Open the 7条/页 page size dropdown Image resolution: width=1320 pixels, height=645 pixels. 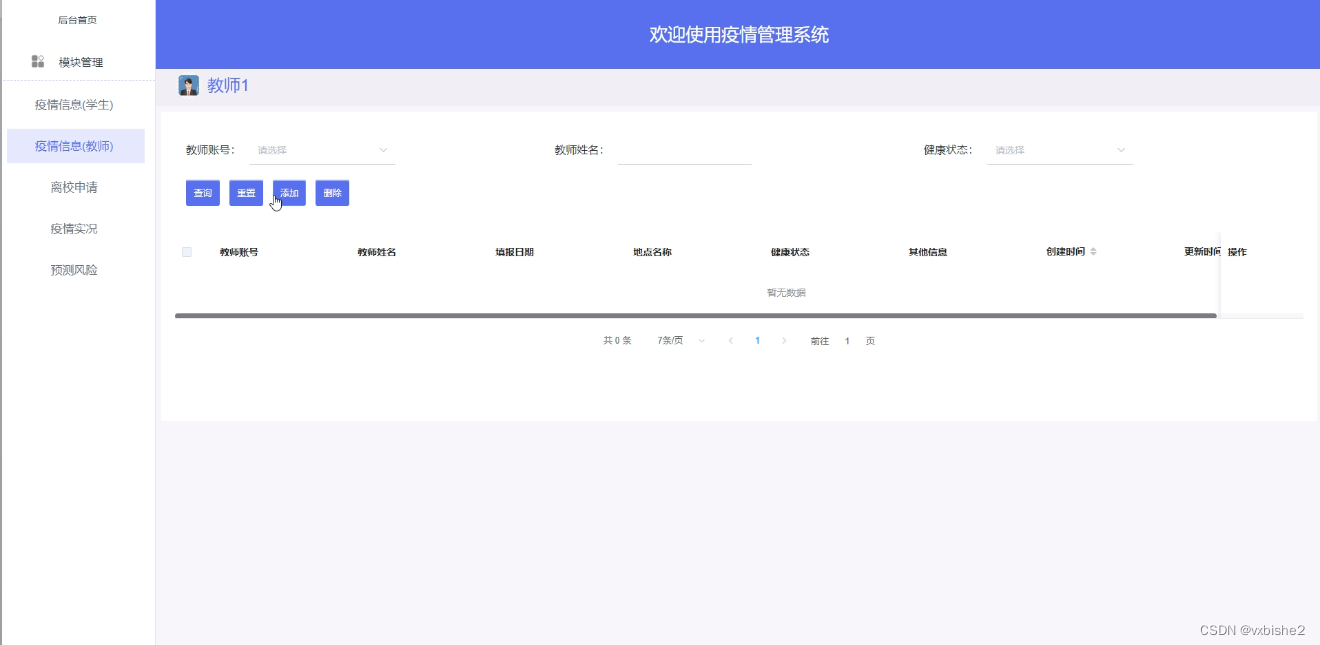[681, 341]
